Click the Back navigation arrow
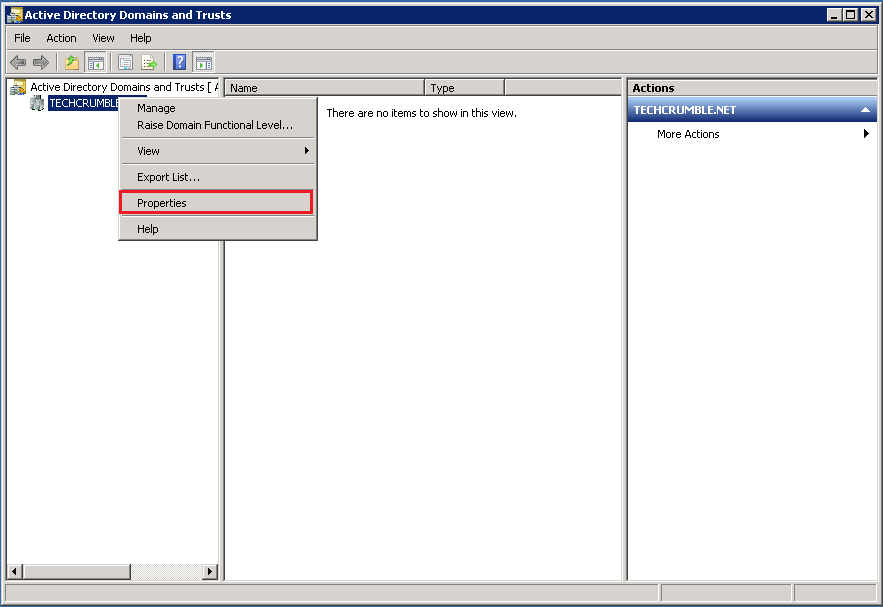 tap(17, 61)
